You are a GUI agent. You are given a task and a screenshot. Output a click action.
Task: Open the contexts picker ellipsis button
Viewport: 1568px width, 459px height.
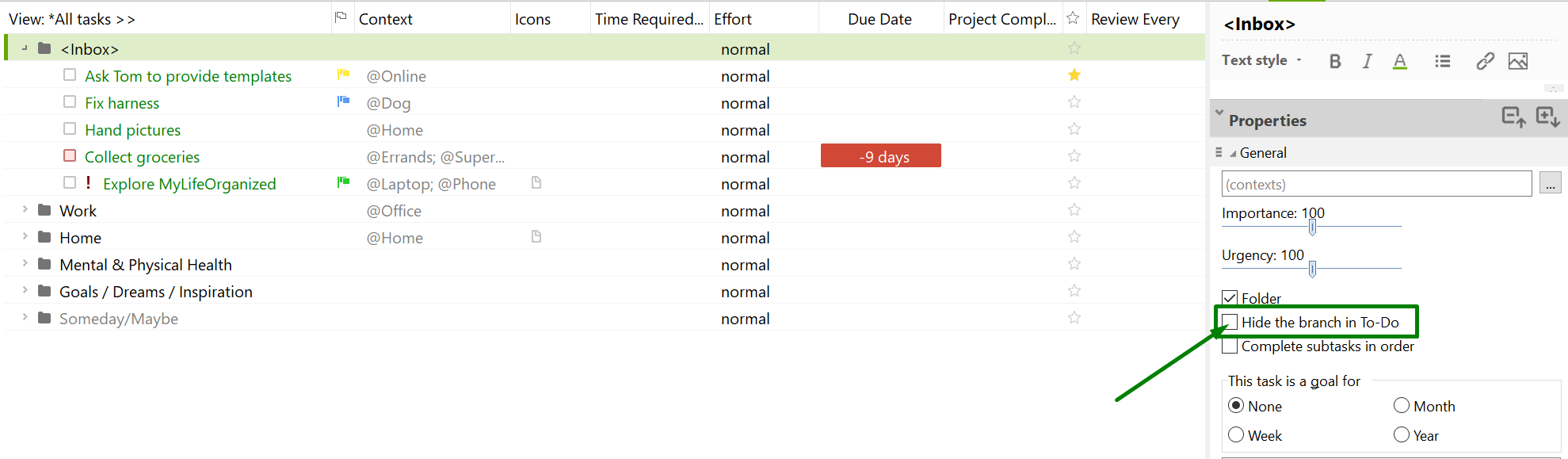(x=1550, y=184)
